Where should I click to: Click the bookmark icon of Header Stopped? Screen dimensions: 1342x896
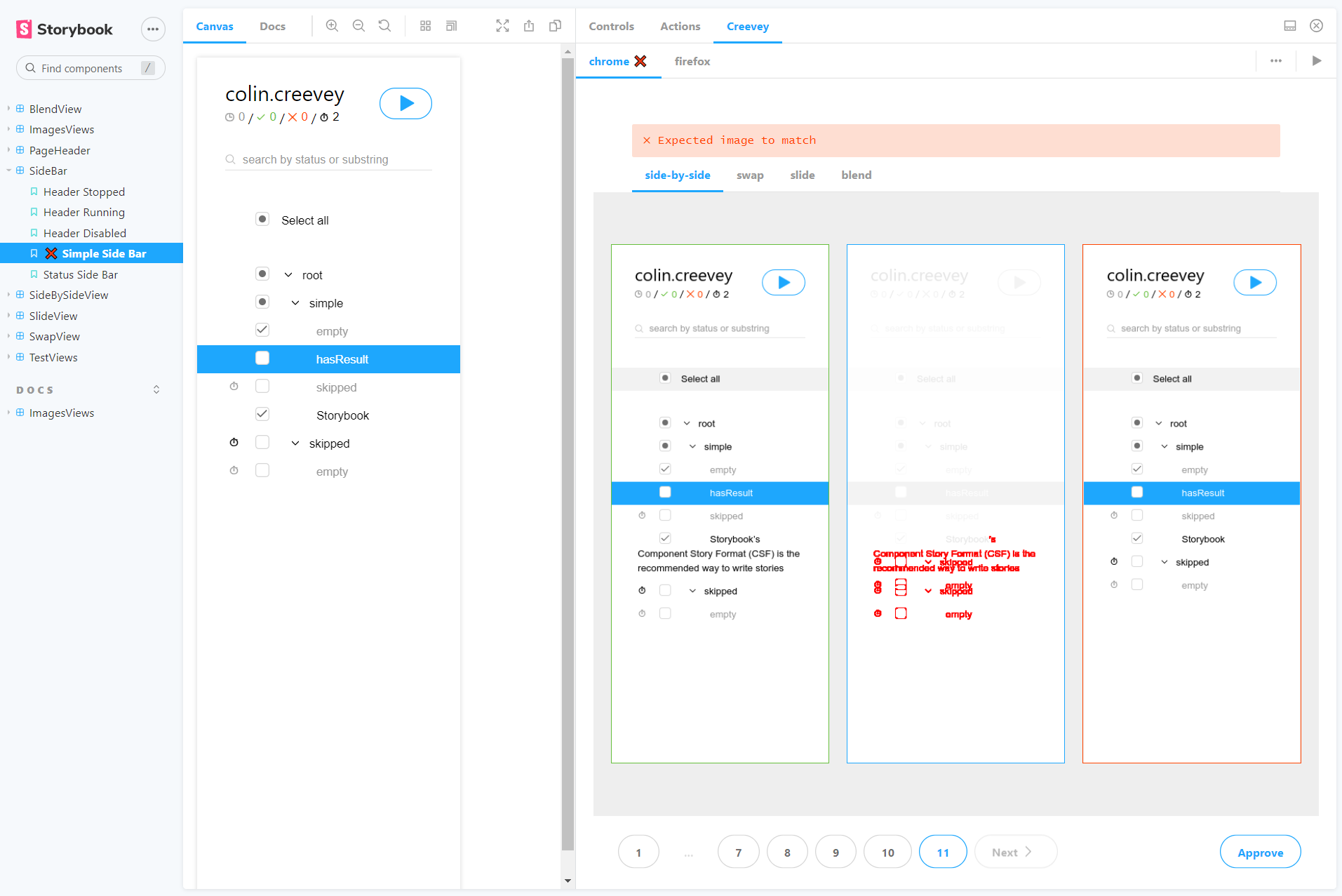(x=34, y=192)
